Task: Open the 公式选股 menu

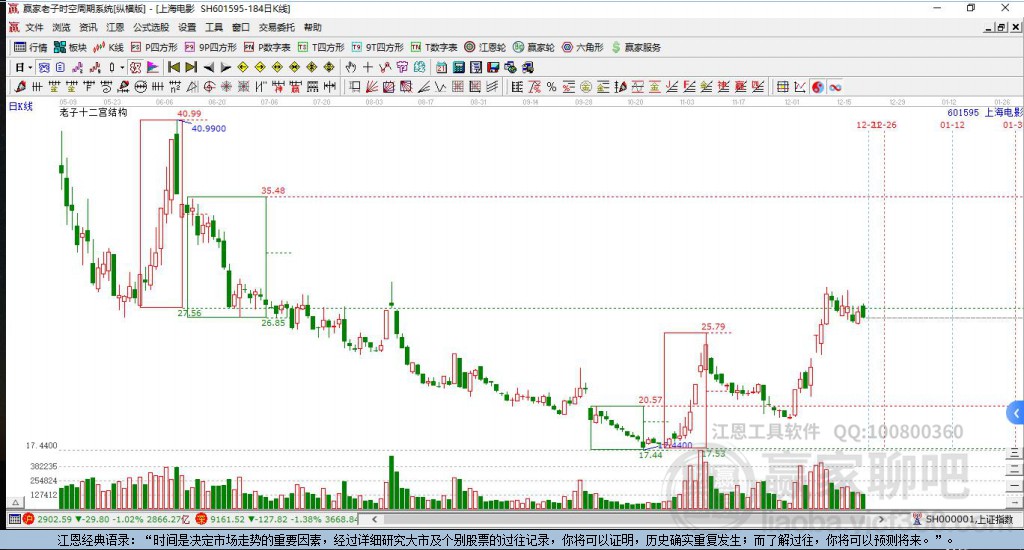Action: tap(151, 27)
